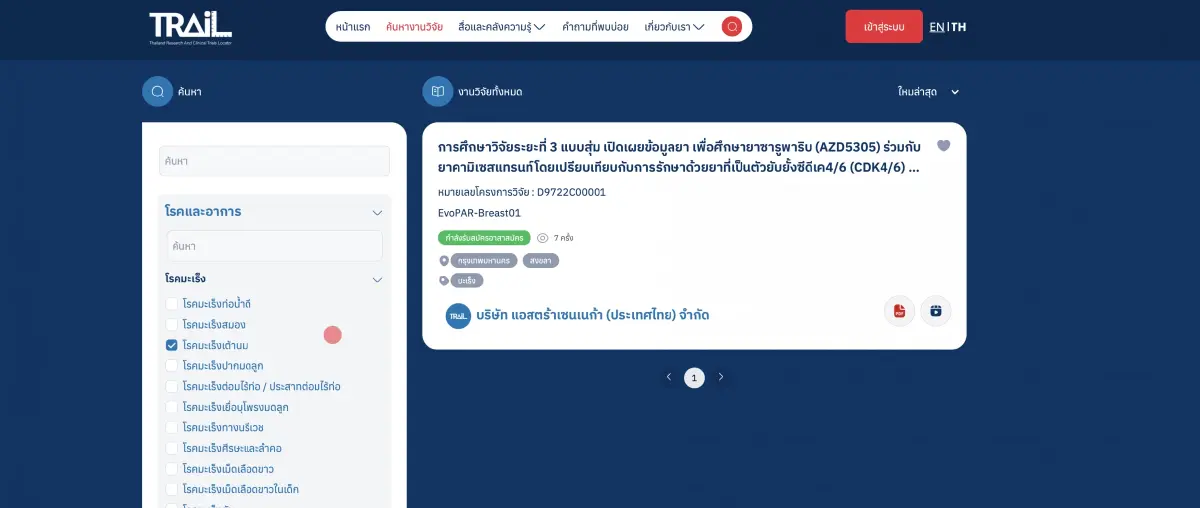1200x508 pixels.
Task: Check โรคมะเร็งปากมดลูก checkbox
Action: pos(172,365)
